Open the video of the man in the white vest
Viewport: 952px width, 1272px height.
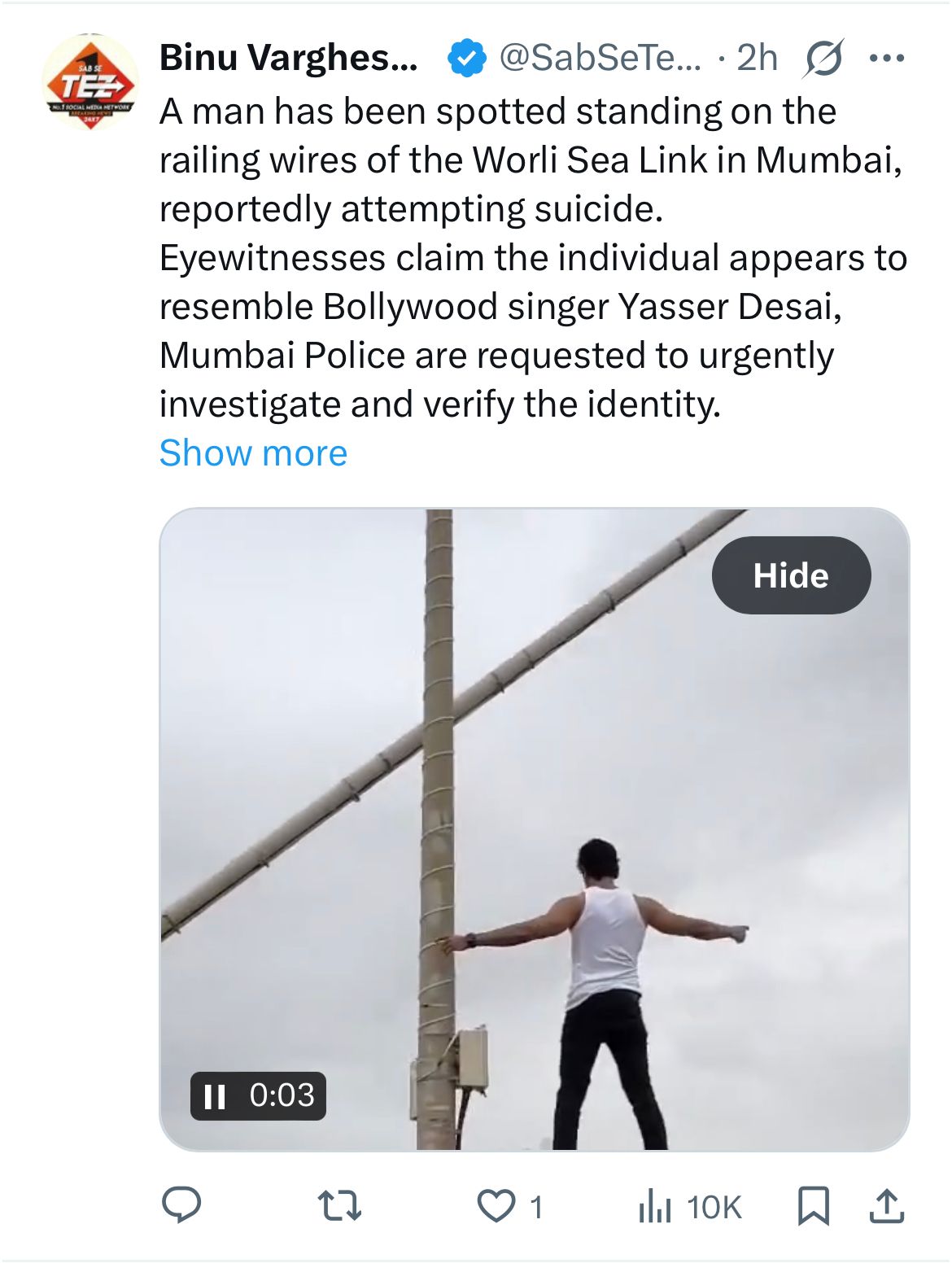point(534,814)
